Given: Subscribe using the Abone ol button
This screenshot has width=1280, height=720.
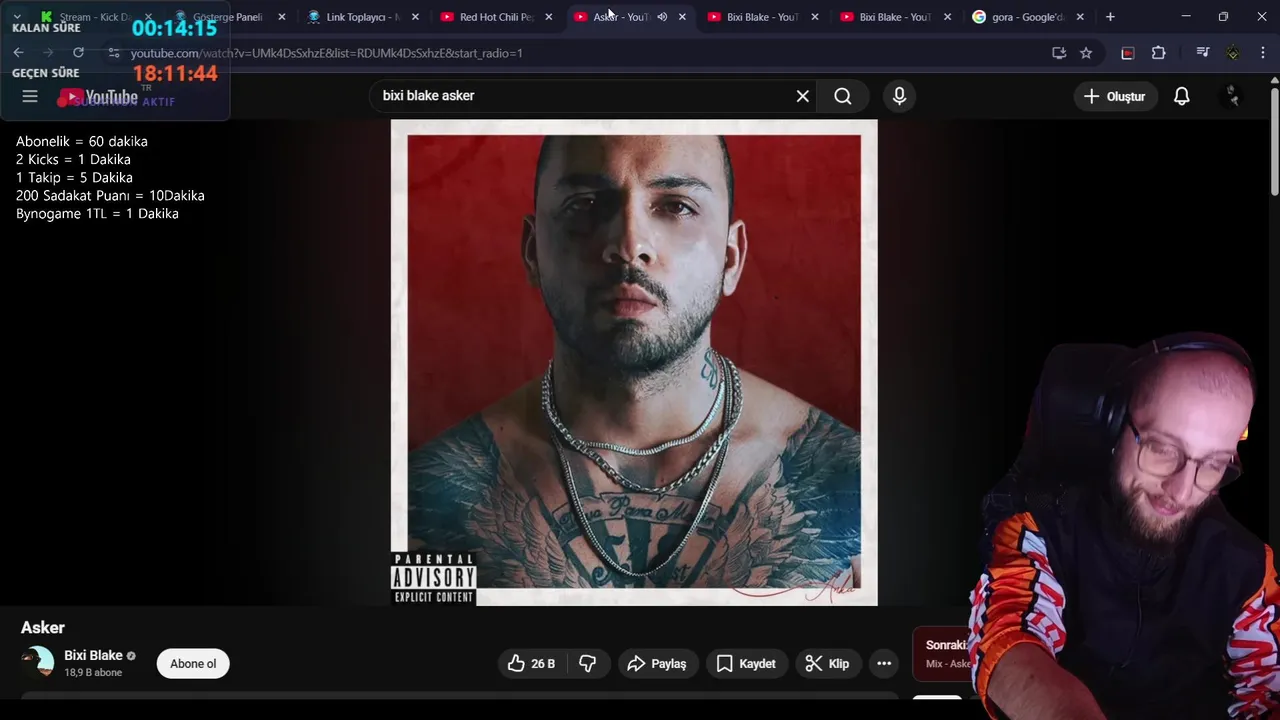Looking at the screenshot, I should (x=193, y=664).
